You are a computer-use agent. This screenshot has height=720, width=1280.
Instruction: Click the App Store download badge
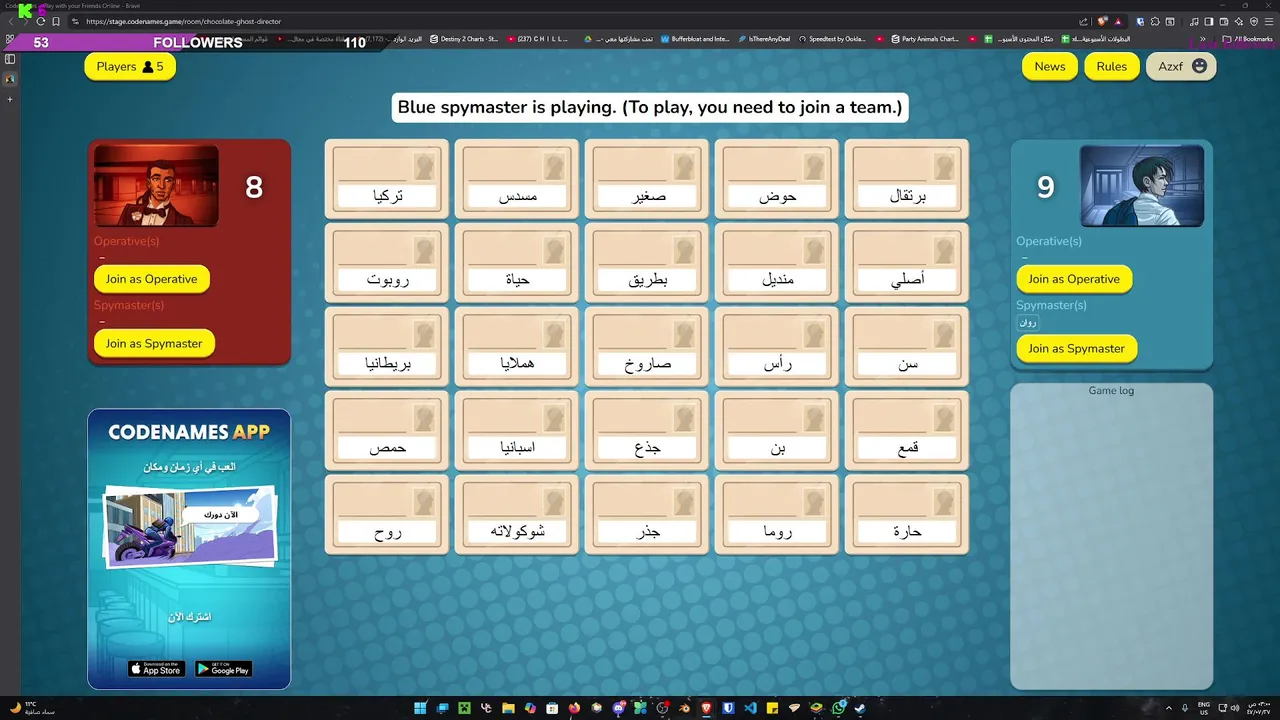(156, 669)
